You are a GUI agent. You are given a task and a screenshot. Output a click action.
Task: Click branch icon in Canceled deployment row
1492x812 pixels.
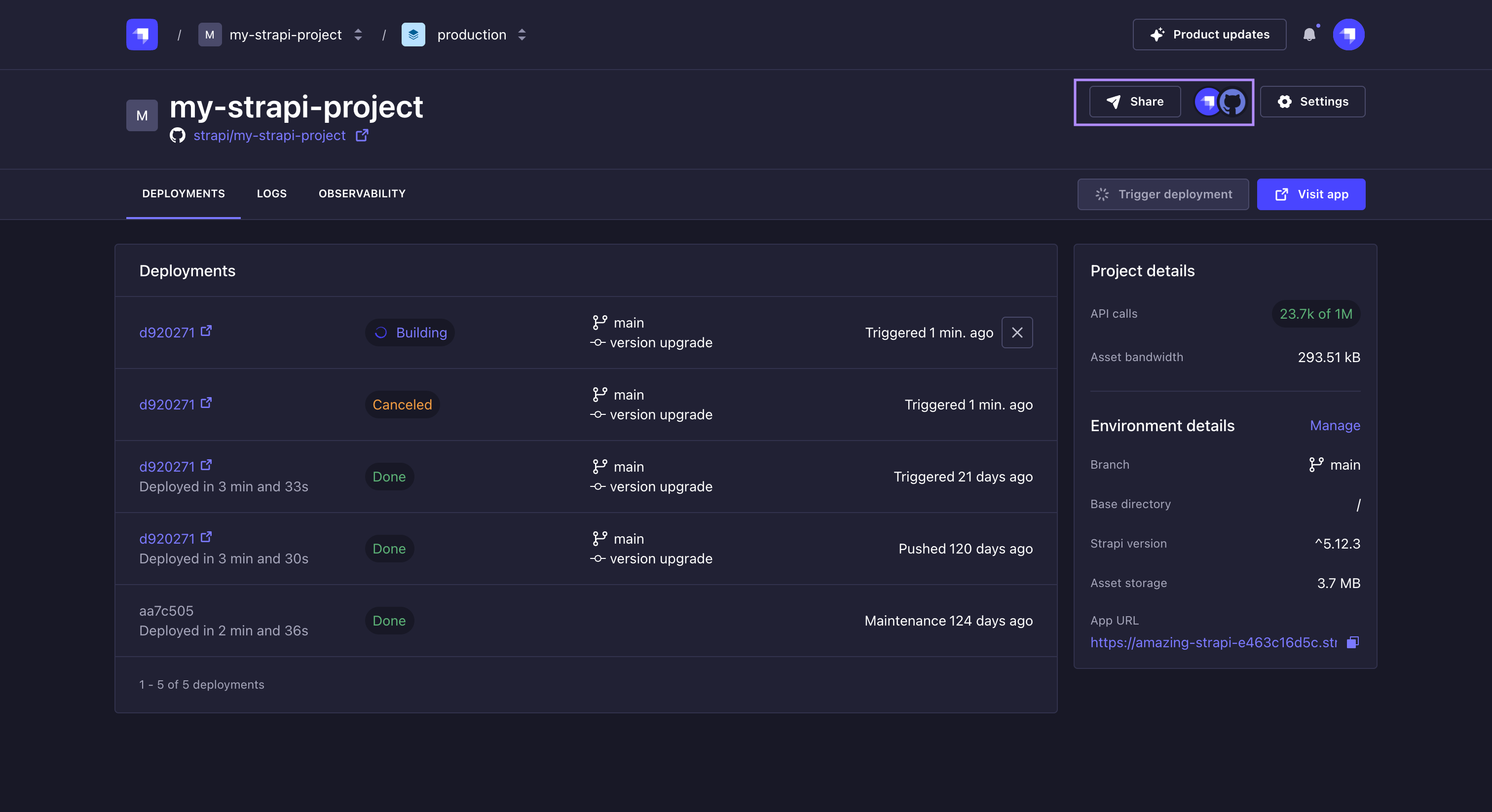click(x=599, y=394)
